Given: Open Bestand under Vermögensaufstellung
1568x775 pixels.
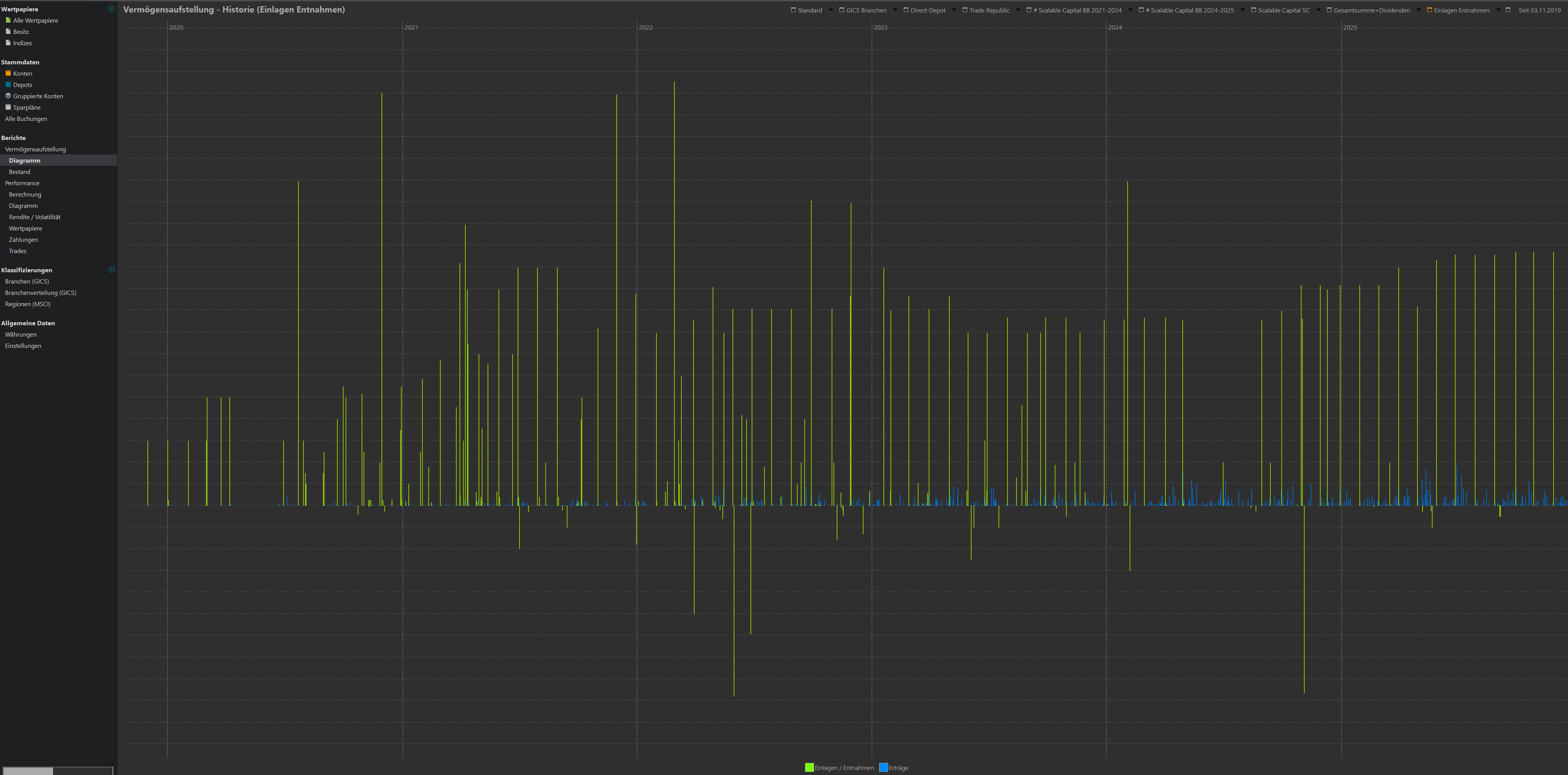Looking at the screenshot, I should pyautogui.click(x=20, y=172).
